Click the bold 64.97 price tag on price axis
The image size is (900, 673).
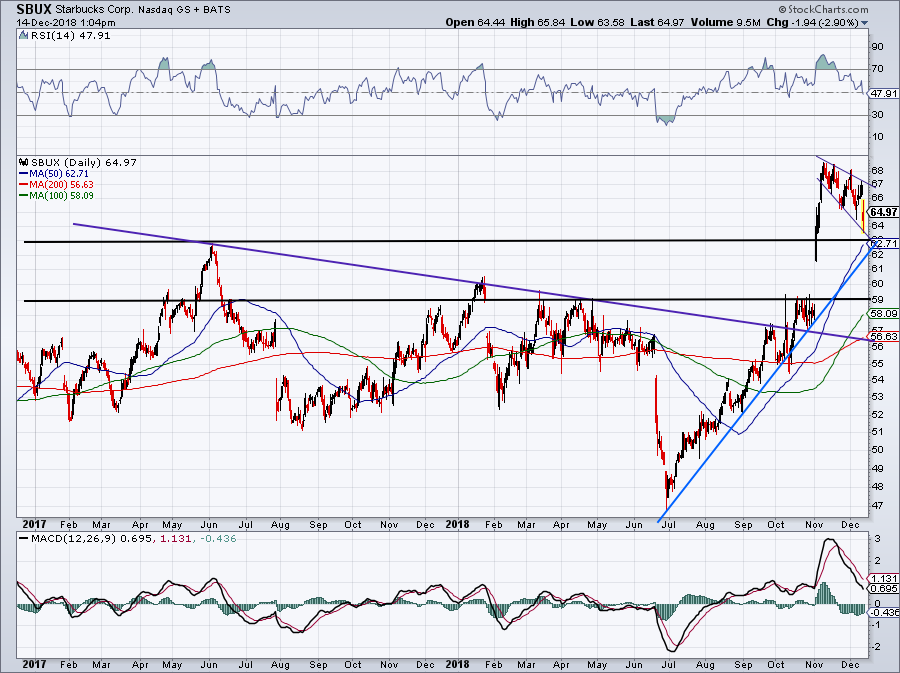coord(884,212)
